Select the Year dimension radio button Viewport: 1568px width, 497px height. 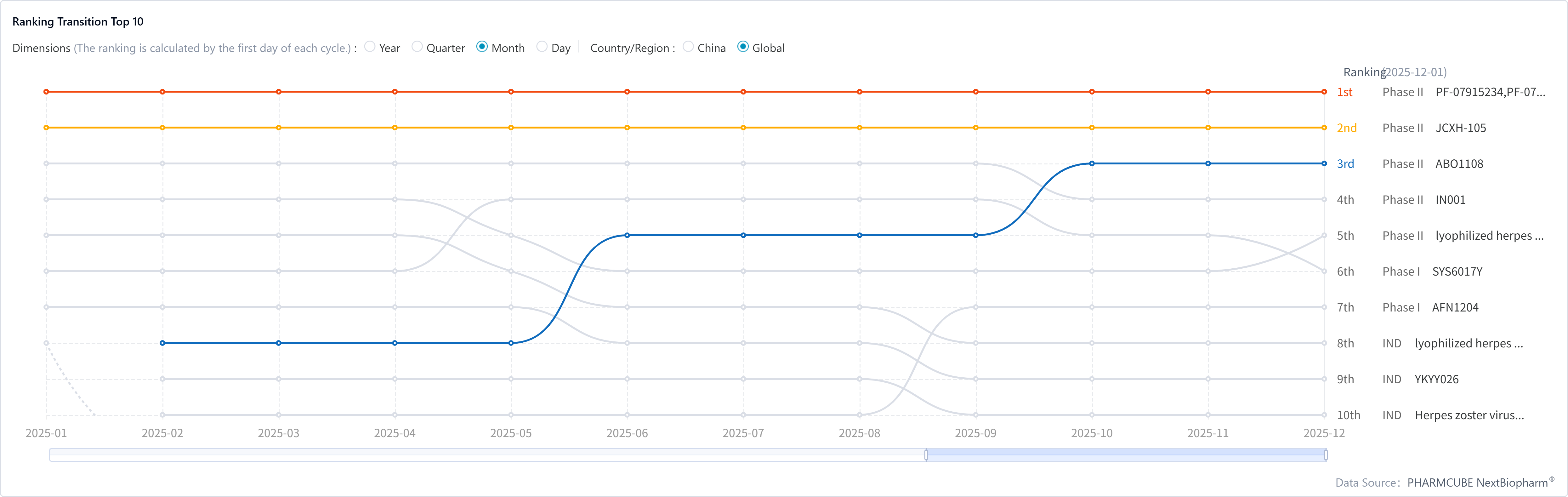click(369, 47)
